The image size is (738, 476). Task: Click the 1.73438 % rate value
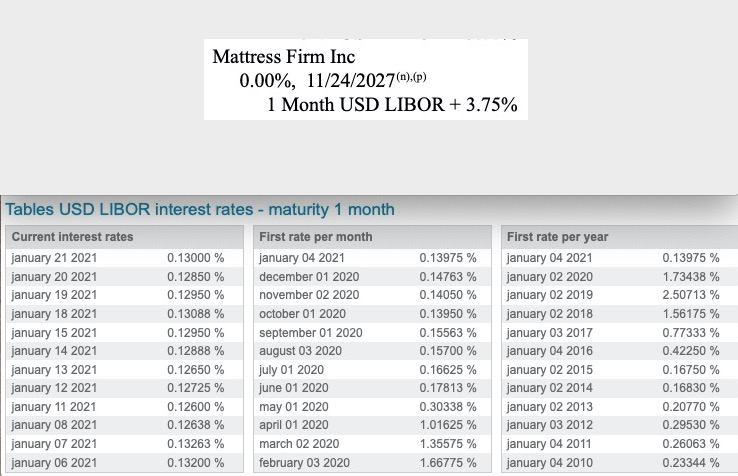(691, 277)
